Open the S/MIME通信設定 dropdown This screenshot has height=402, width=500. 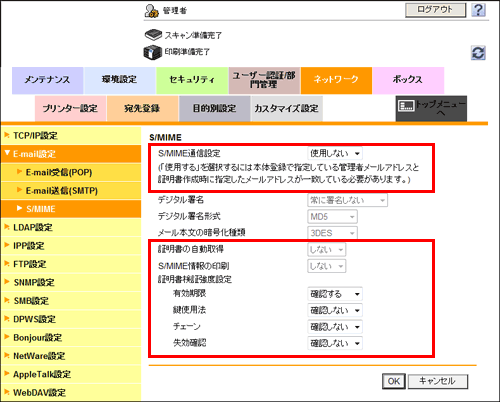point(335,154)
